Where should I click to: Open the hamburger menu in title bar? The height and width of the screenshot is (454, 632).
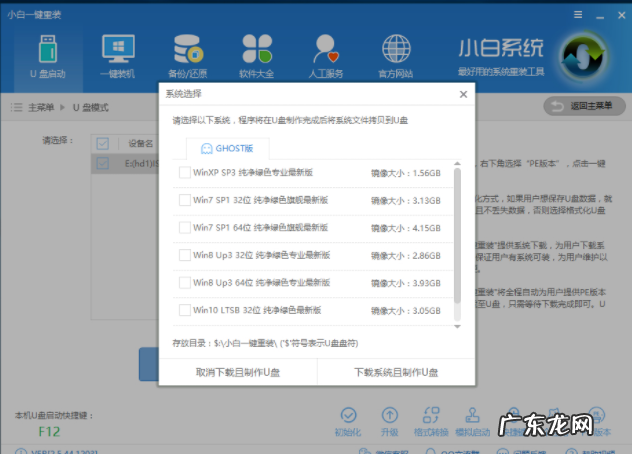click(578, 15)
